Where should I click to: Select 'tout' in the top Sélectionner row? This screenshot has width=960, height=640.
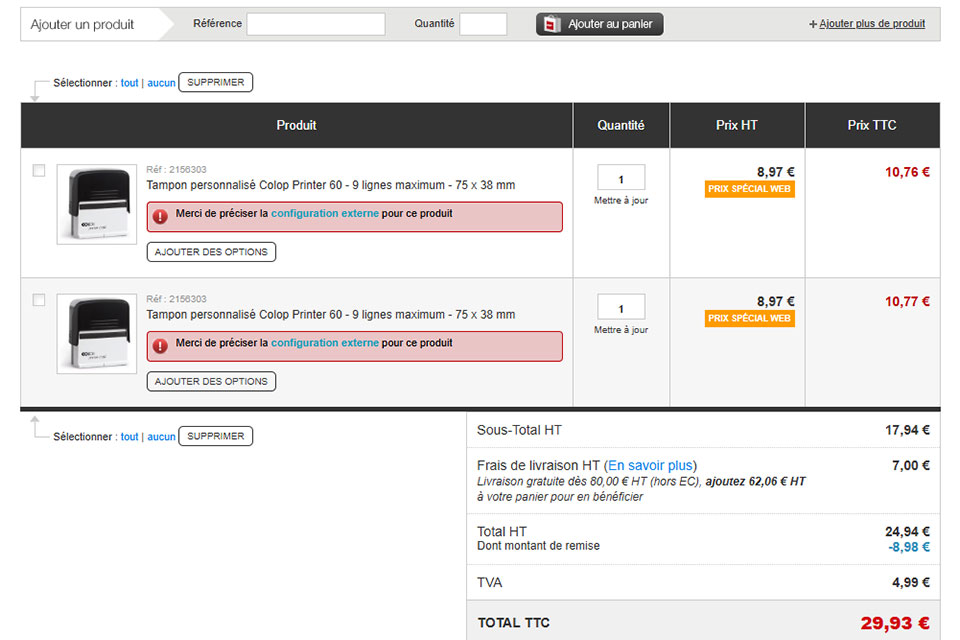click(x=129, y=83)
